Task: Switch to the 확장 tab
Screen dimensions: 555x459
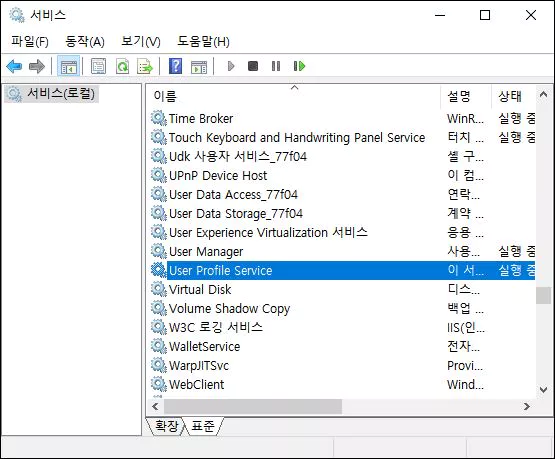Action: (167, 426)
